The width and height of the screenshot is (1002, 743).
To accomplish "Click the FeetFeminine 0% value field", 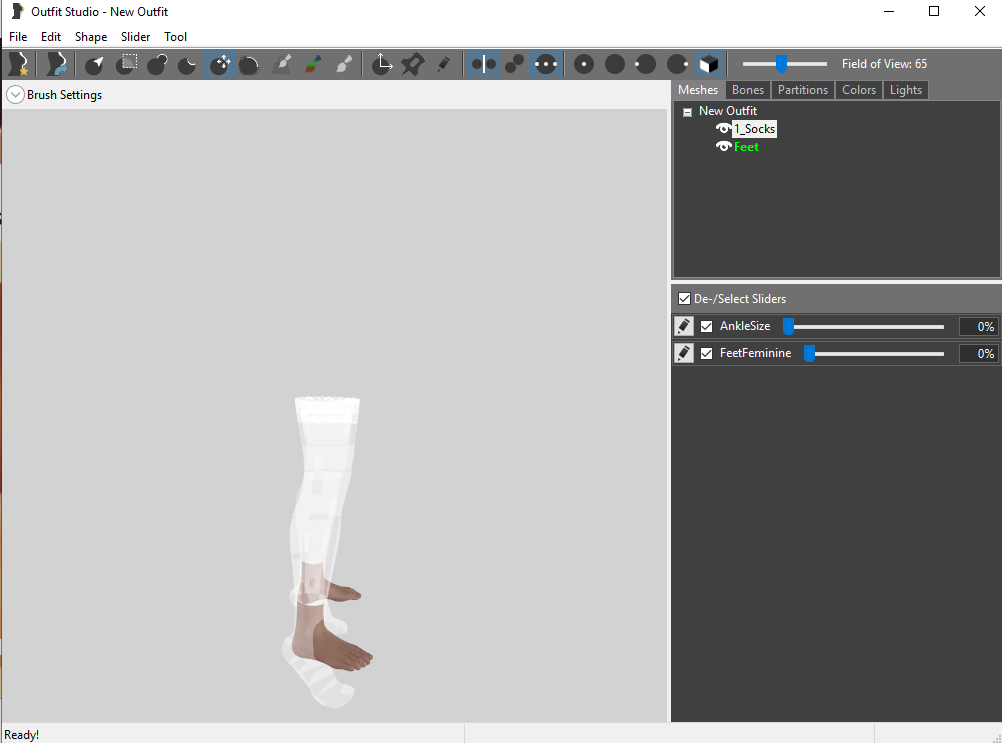I will (978, 353).
